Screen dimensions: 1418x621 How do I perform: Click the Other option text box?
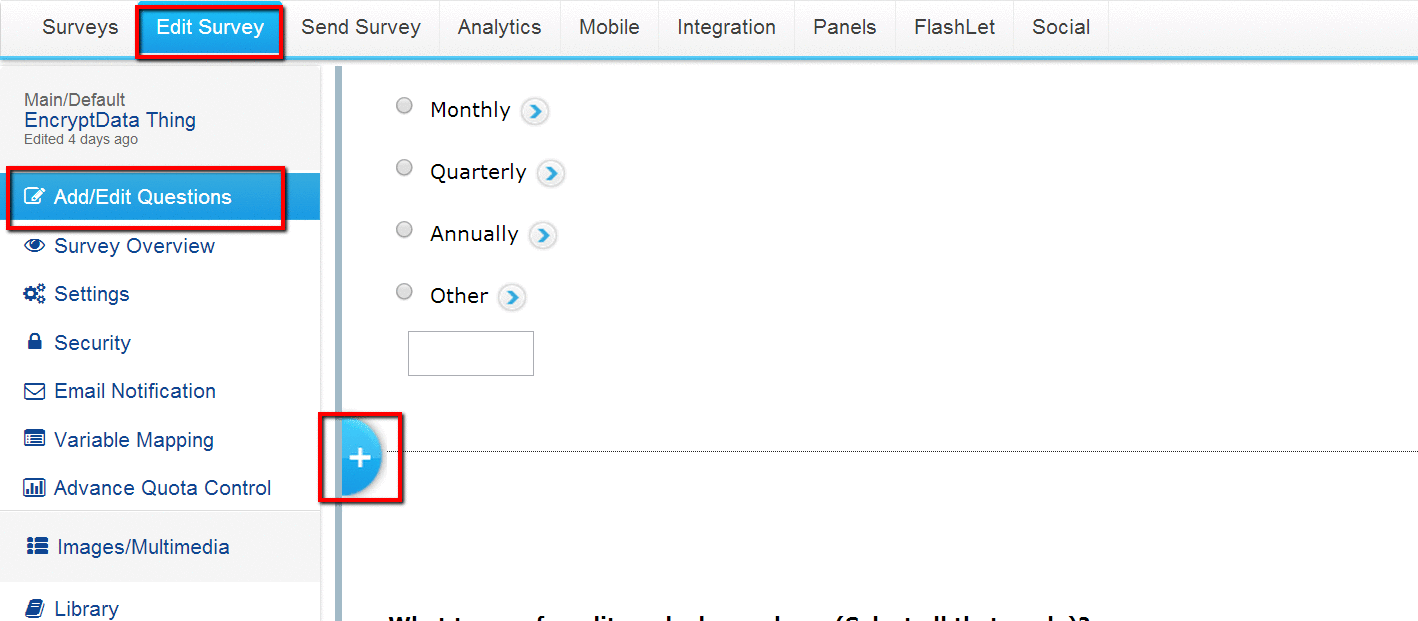tap(471, 354)
